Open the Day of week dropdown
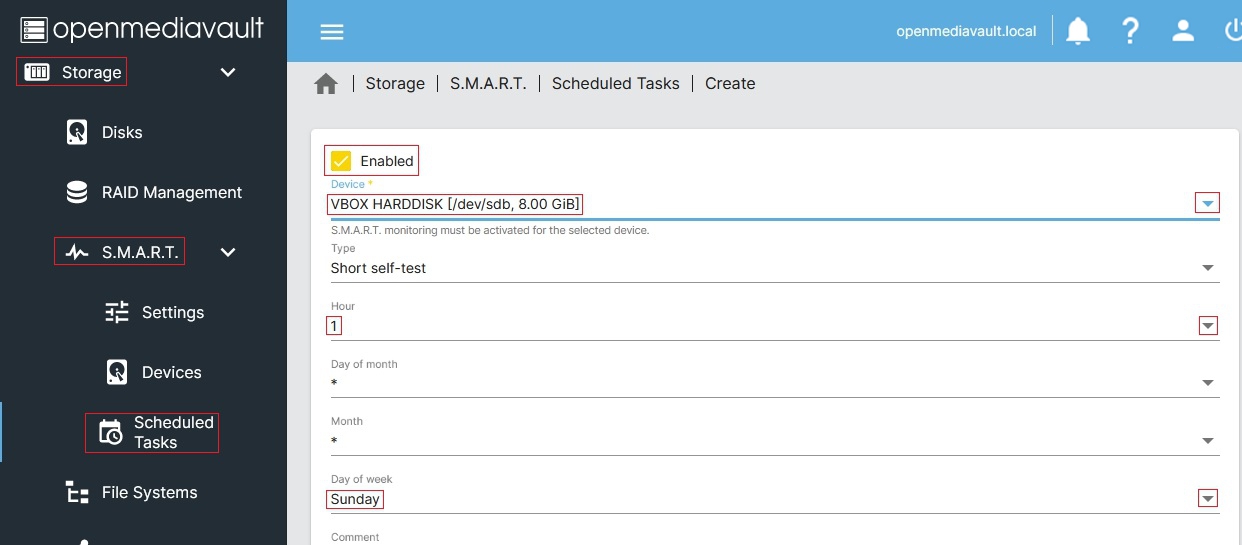The image size is (1242, 545). pos(1208,499)
